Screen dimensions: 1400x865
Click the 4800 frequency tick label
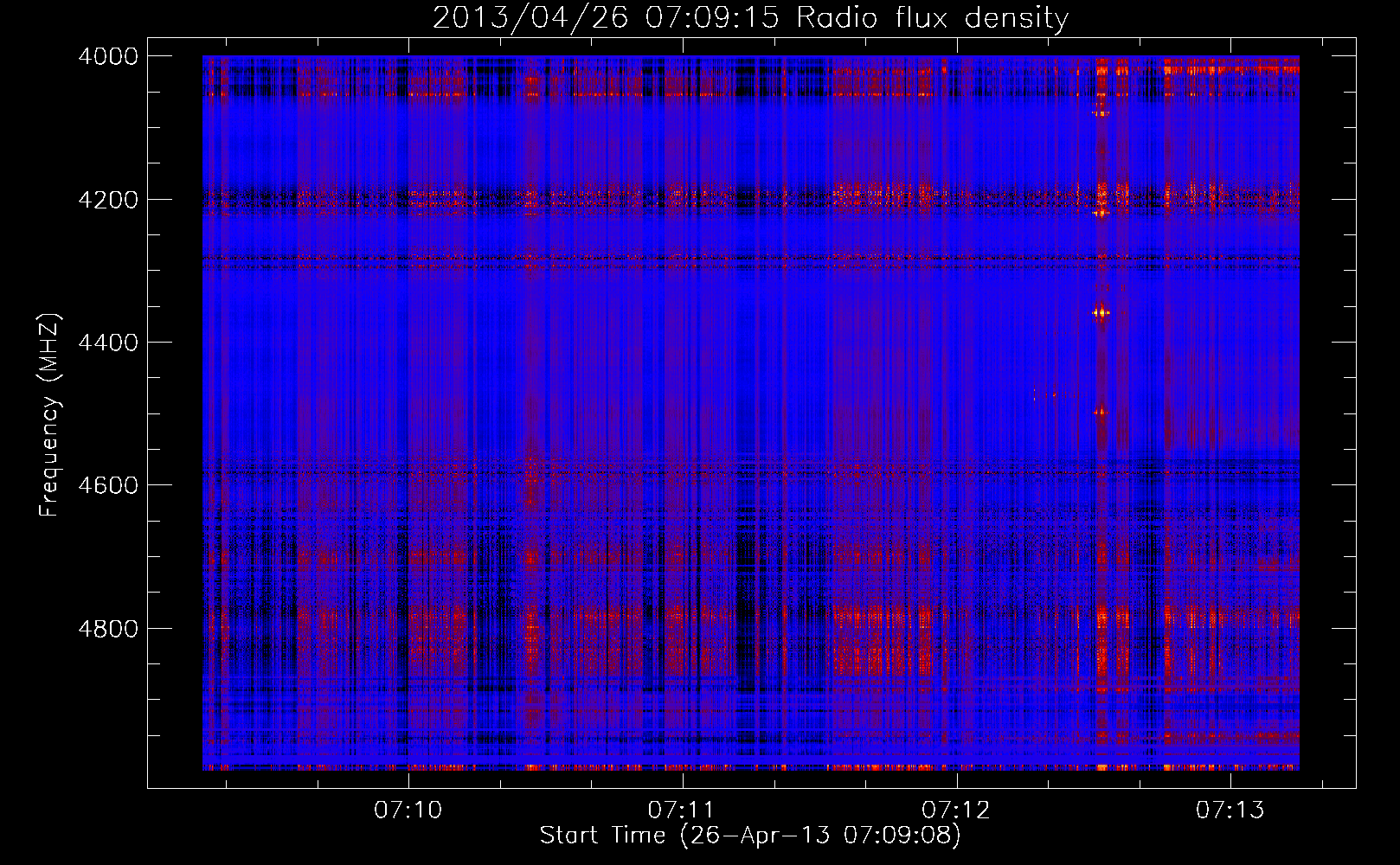(x=108, y=629)
